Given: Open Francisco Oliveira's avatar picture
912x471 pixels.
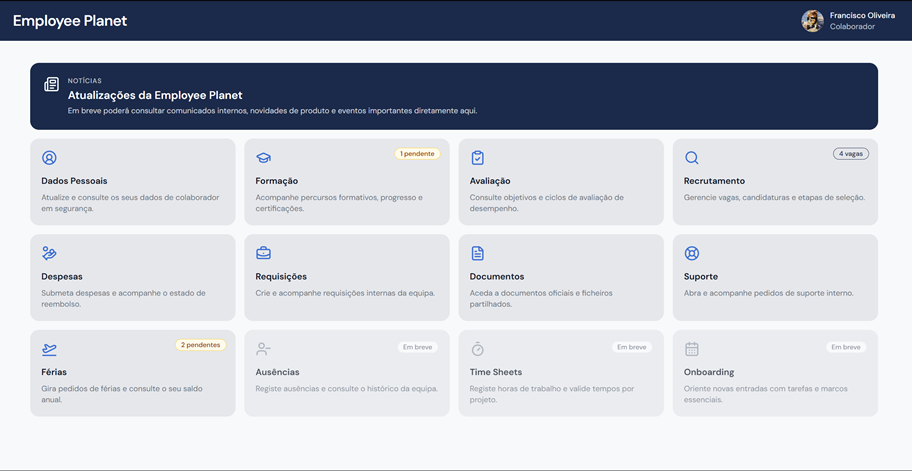Looking at the screenshot, I should point(813,21).
